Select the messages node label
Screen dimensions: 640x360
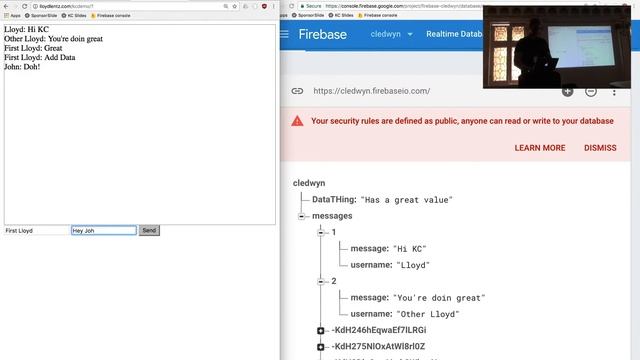(332, 216)
